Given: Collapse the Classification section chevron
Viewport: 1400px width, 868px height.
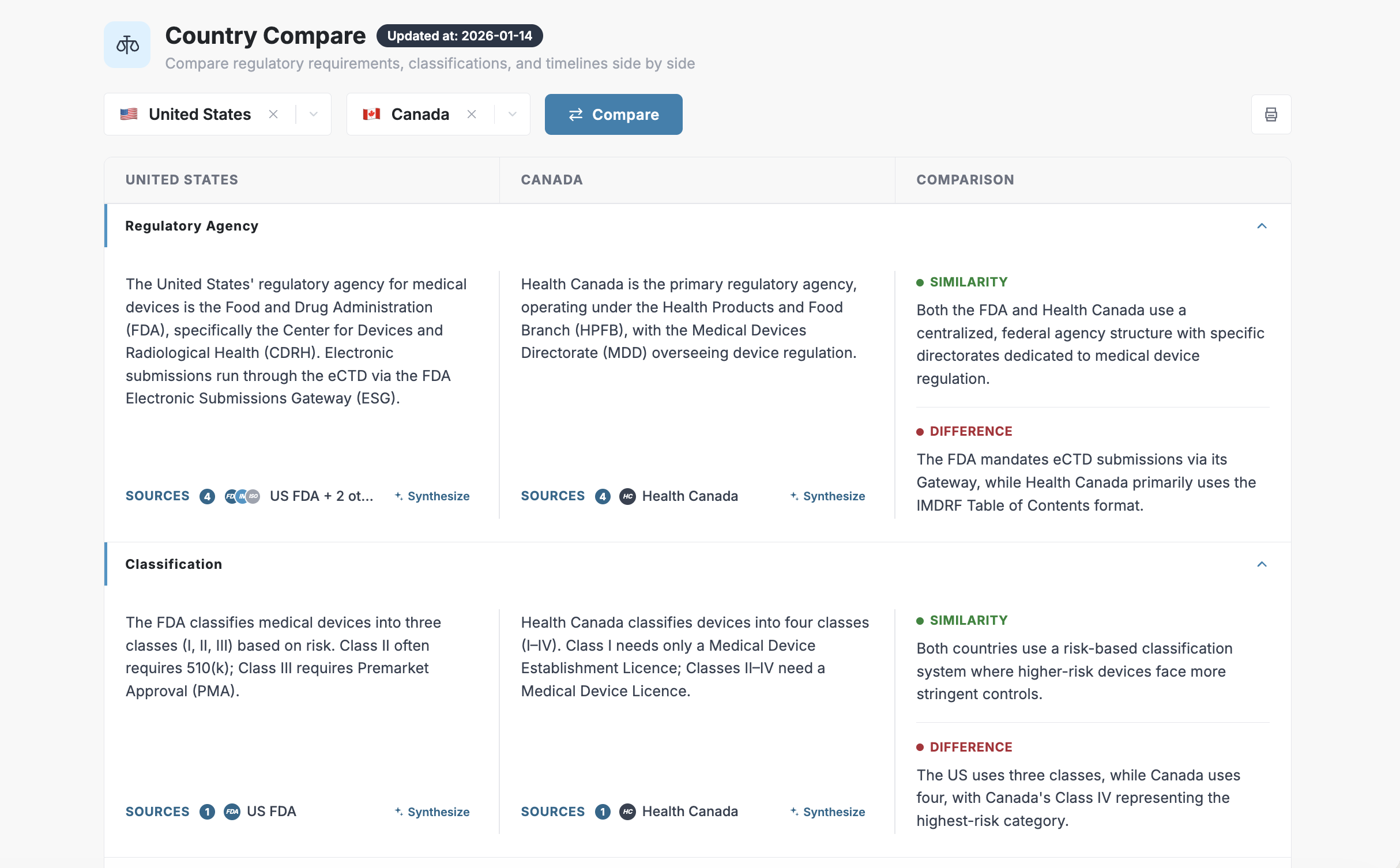Looking at the screenshot, I should (1262, 564).
